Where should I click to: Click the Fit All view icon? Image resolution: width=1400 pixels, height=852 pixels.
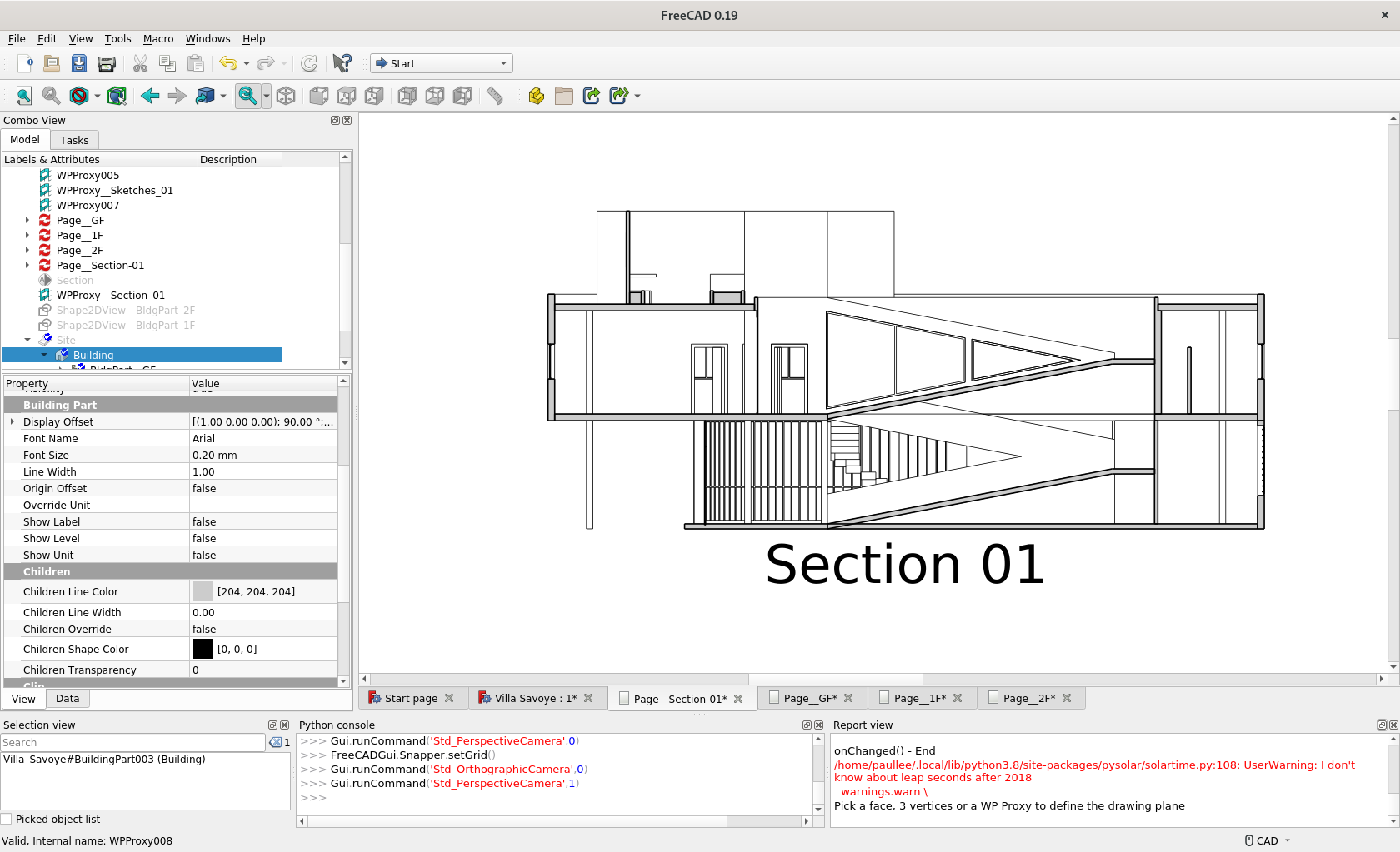point(24,96)
